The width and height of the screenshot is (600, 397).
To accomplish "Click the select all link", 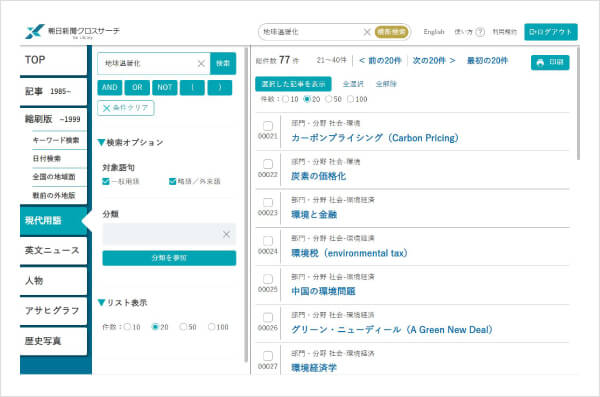I will pyautogui.click(x=353, y=84).
